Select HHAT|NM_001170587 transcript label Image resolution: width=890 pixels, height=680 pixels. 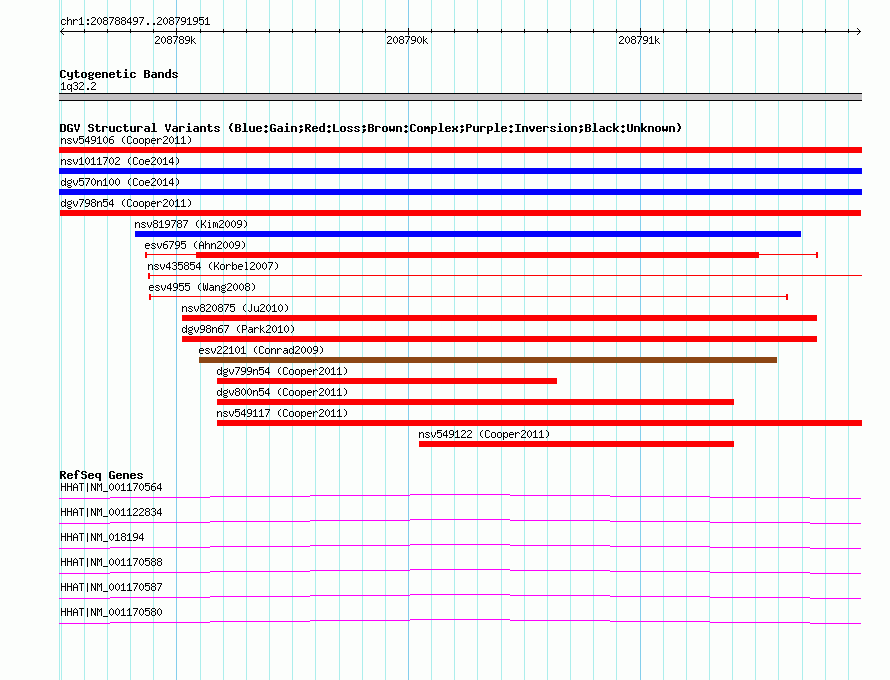[111, 587]
